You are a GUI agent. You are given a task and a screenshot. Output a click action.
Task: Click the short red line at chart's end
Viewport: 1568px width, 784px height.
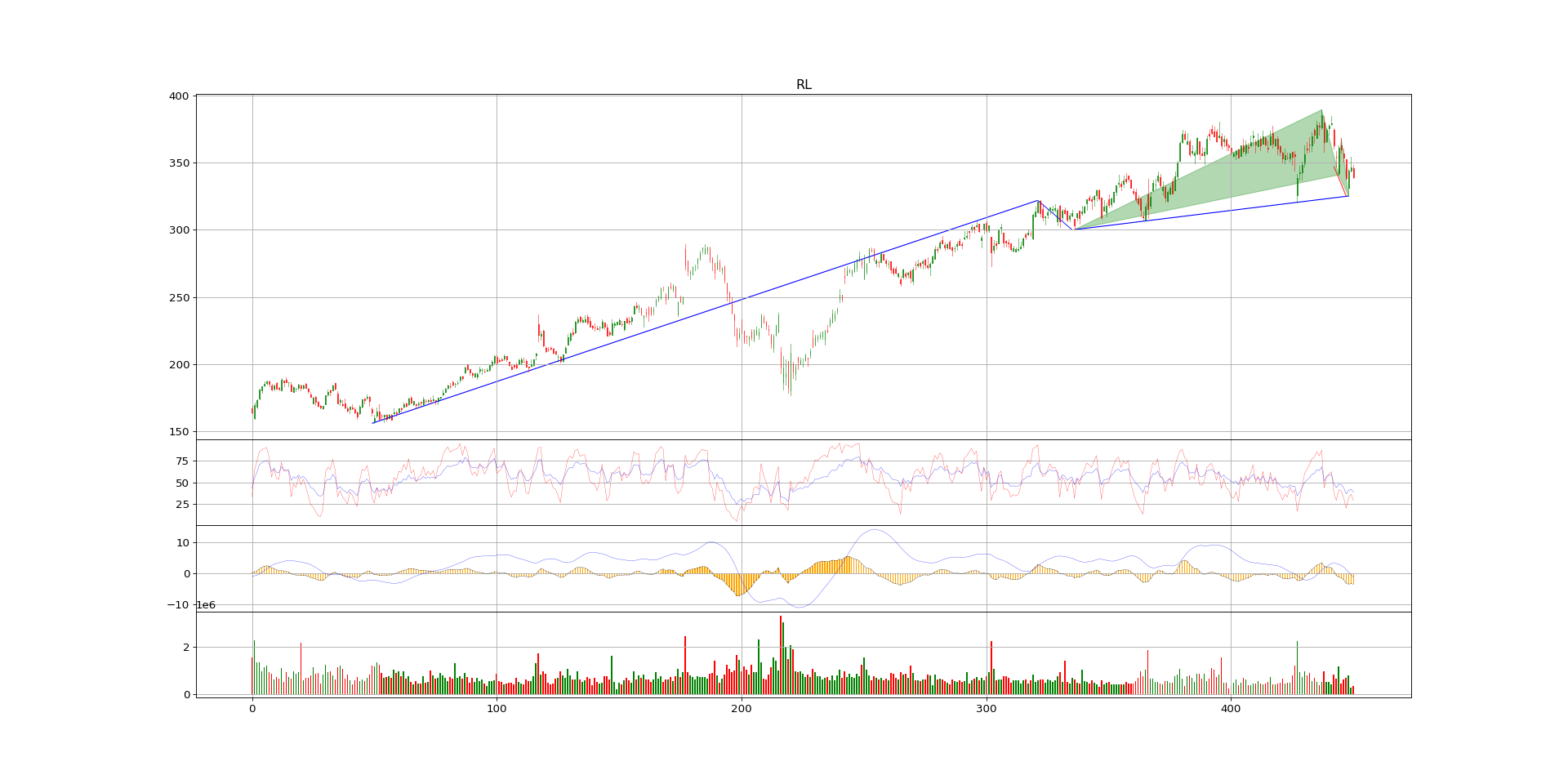click(1341, 181)
